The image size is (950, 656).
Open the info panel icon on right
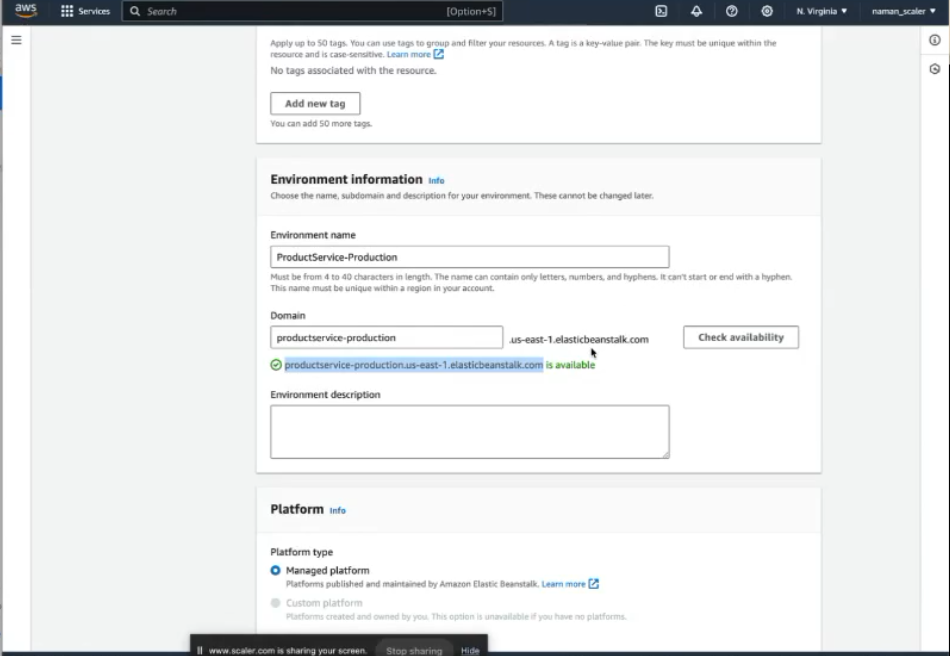tap(935, 40)
